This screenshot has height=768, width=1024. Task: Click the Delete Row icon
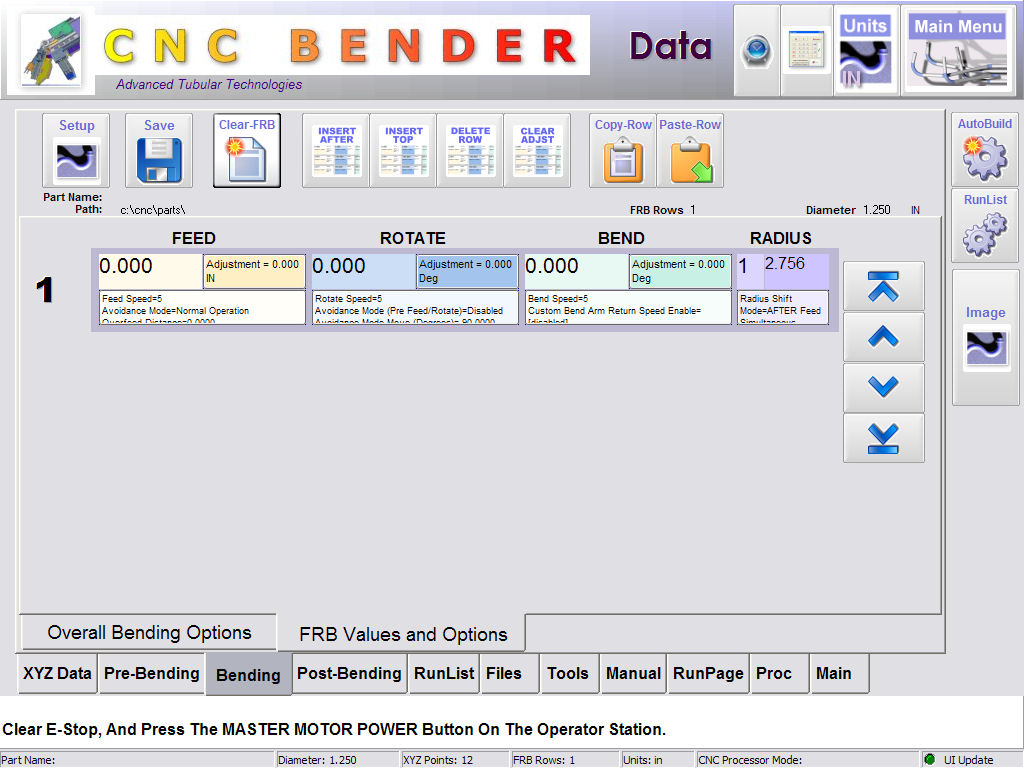pos(470,151)
